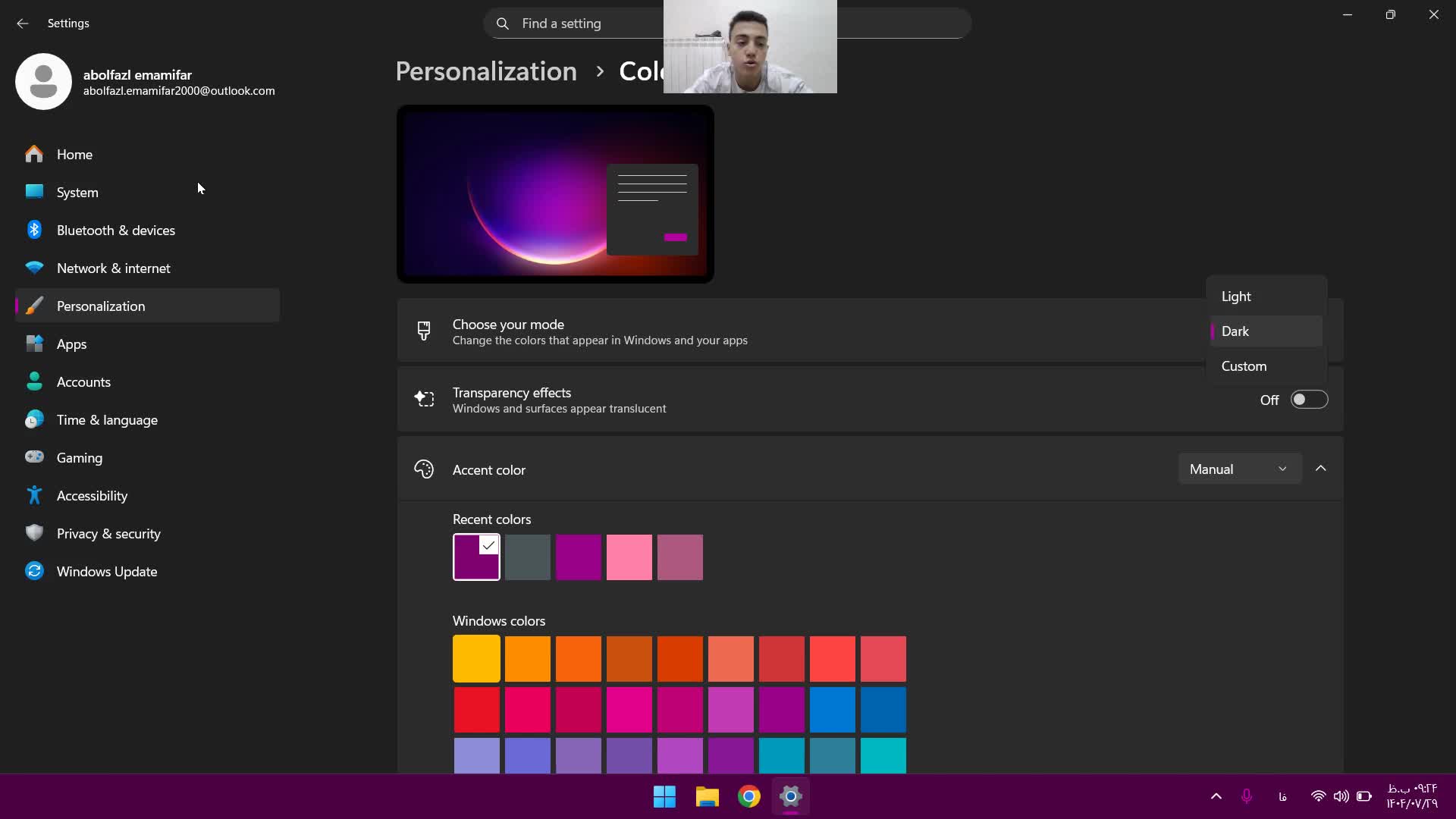Click the microphone icon in system tray
This screenshot has width=1456, height=819.
pos(1247,796)
